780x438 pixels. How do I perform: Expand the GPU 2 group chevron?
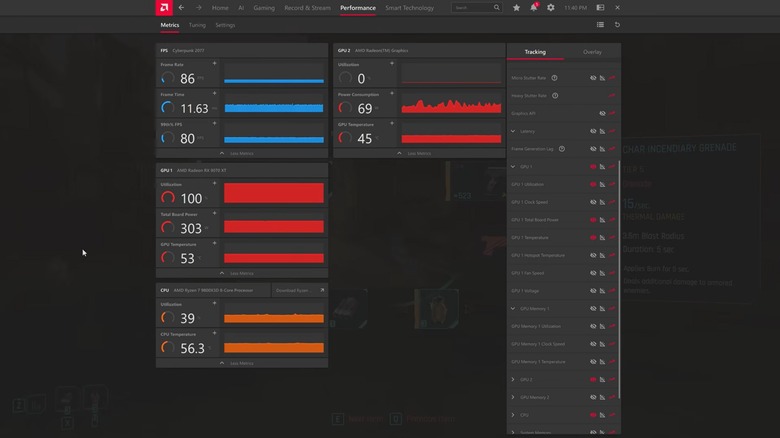coord(513,379)
